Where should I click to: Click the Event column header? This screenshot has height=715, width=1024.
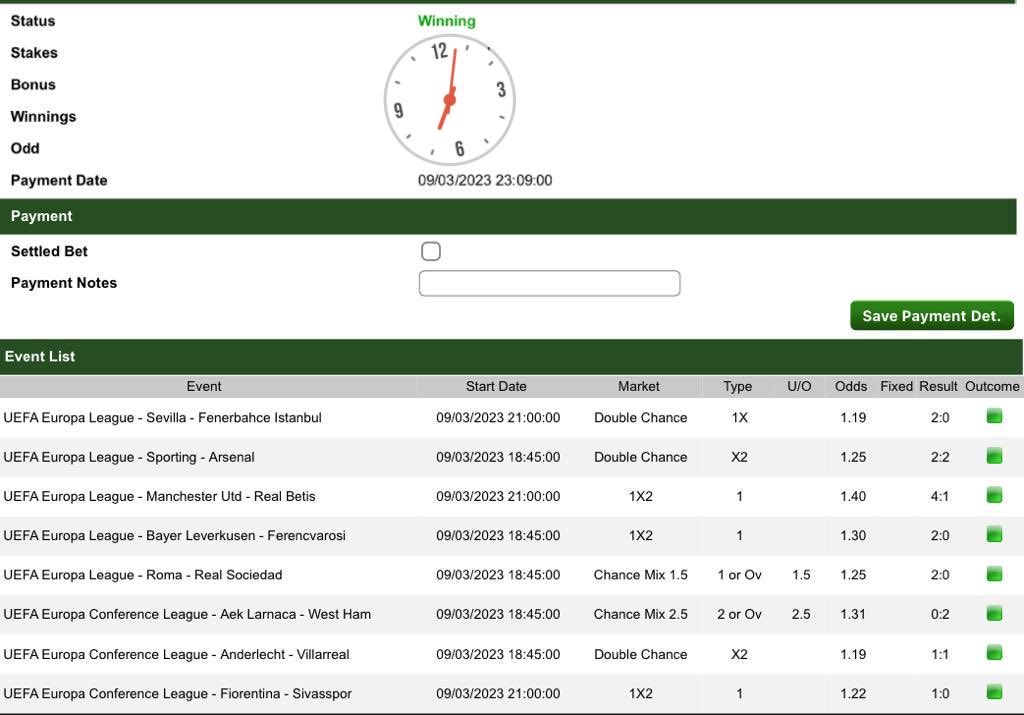[204, 387]
